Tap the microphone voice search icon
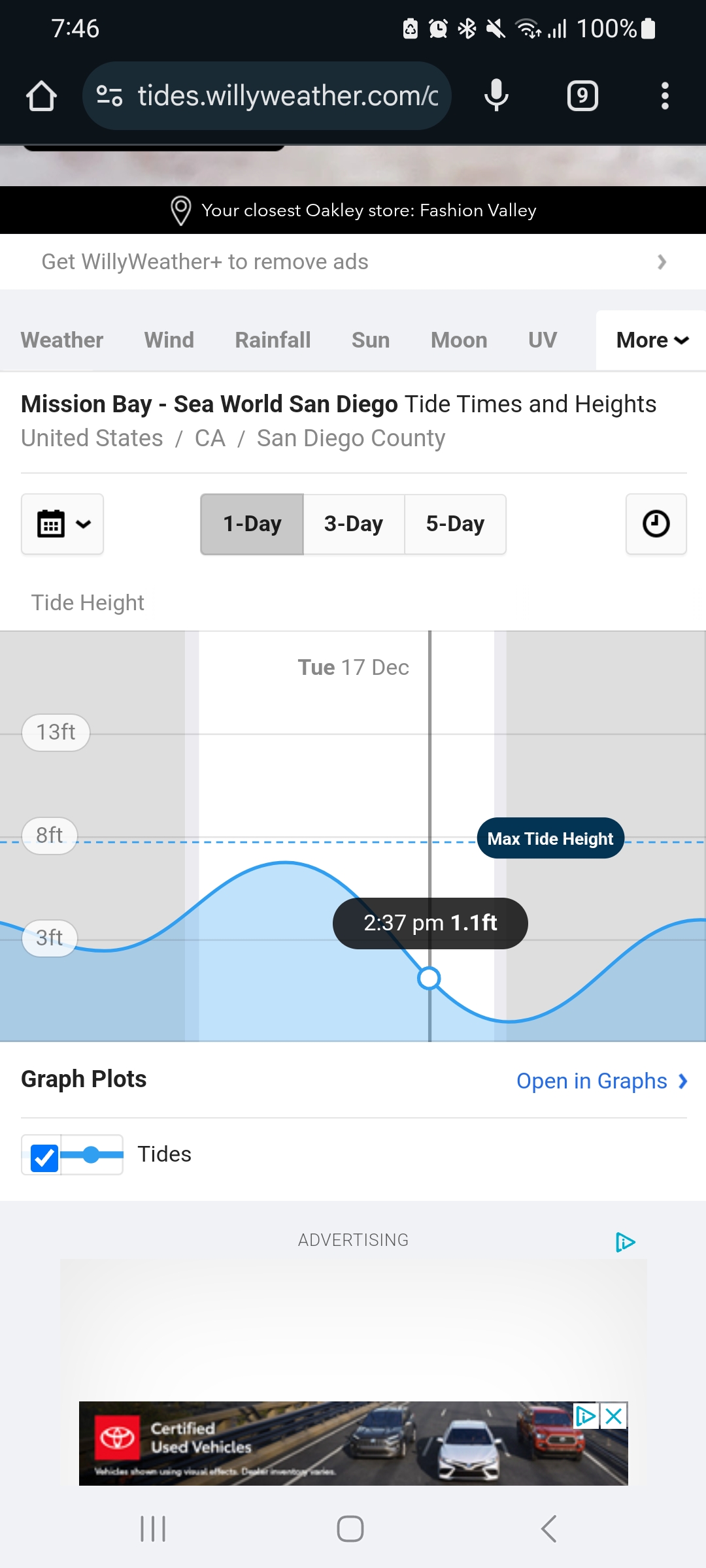The height and width of the screenshot is (1568, 706). pyautogui.click(x=496, y=96)
